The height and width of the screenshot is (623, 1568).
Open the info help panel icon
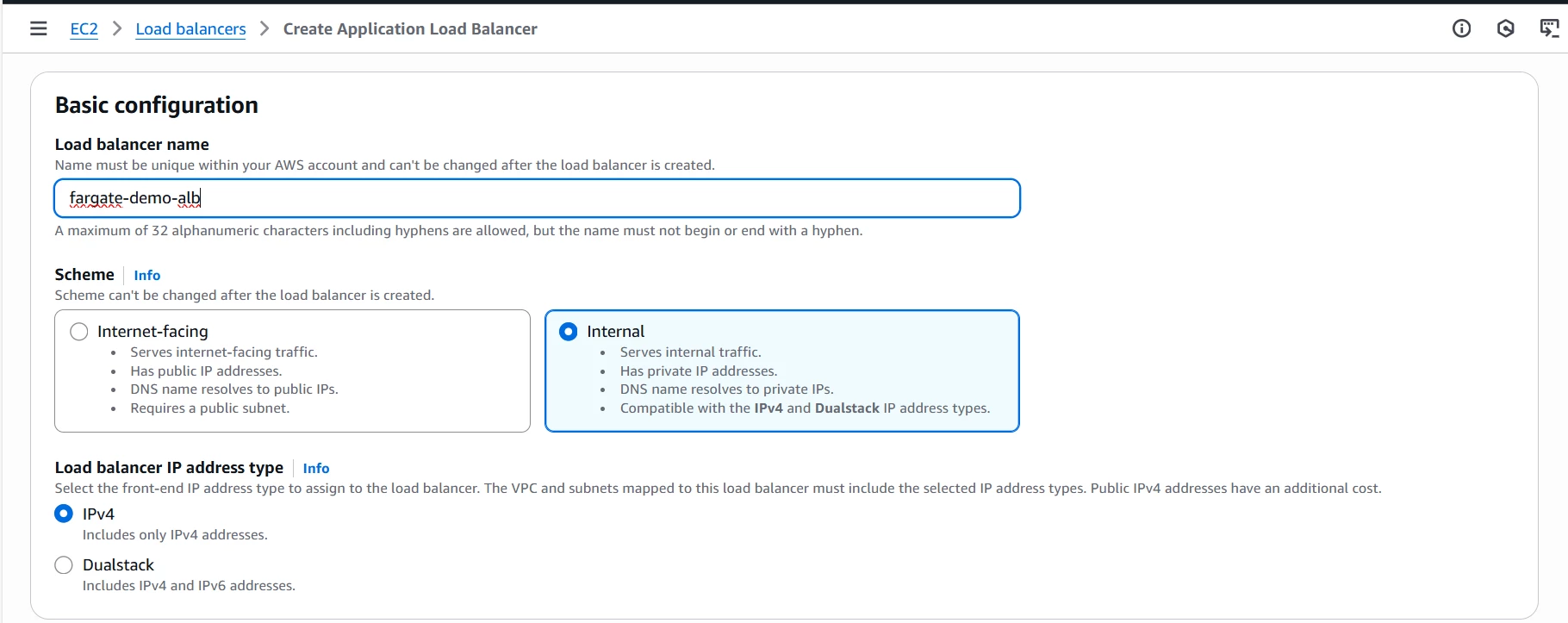click(x=1461, y=28)
